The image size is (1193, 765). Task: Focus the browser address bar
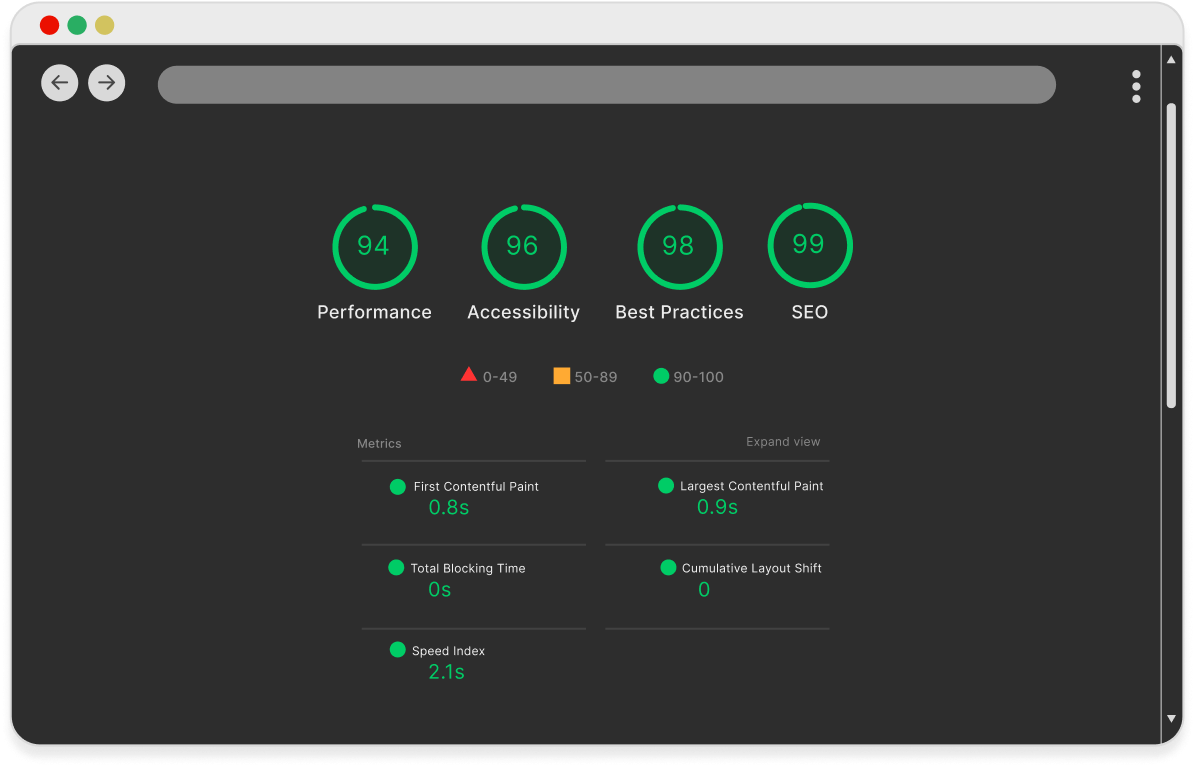[606, 85]
